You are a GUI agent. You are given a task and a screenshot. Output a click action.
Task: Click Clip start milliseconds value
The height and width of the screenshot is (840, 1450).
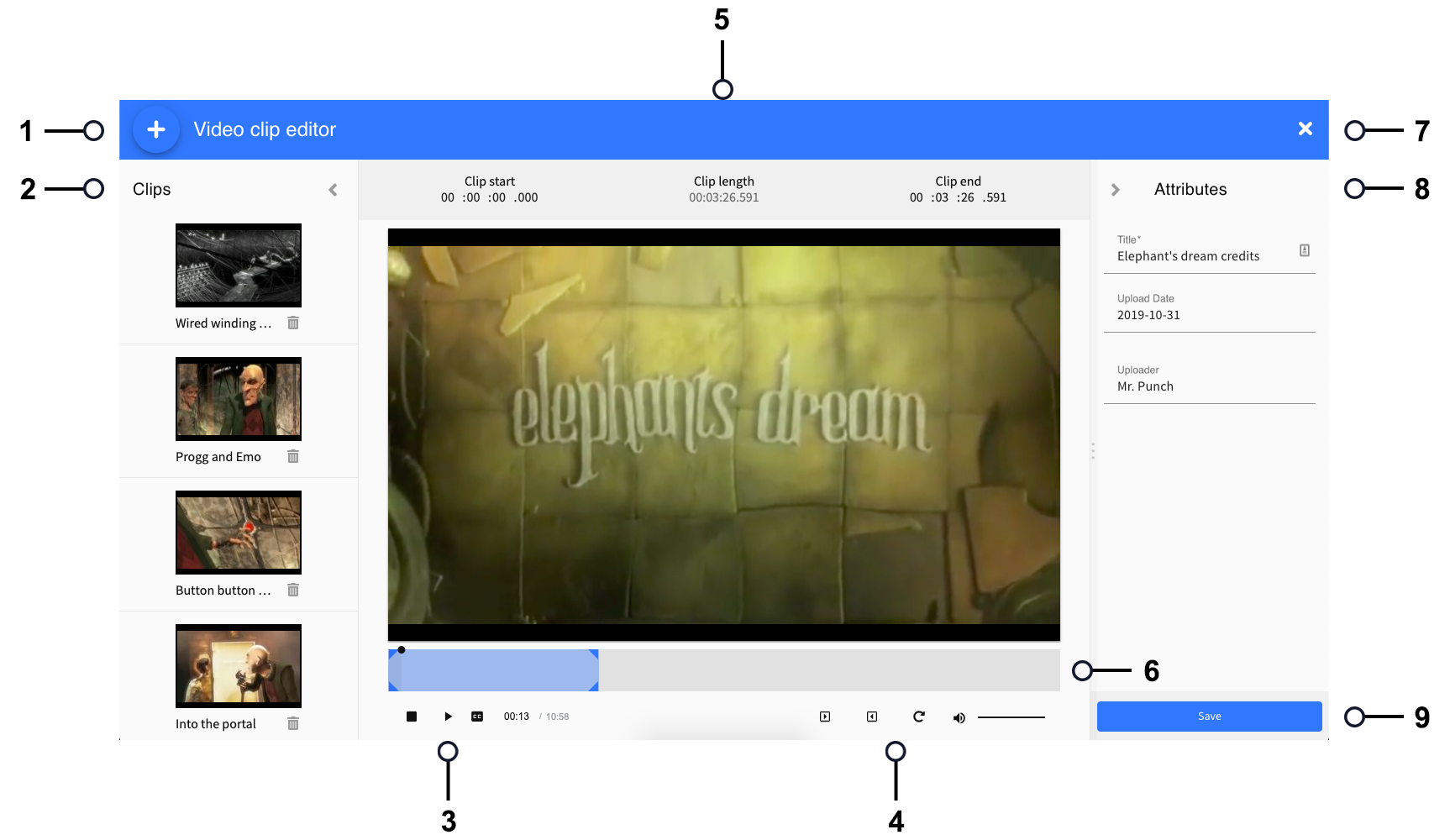point(526,197)
